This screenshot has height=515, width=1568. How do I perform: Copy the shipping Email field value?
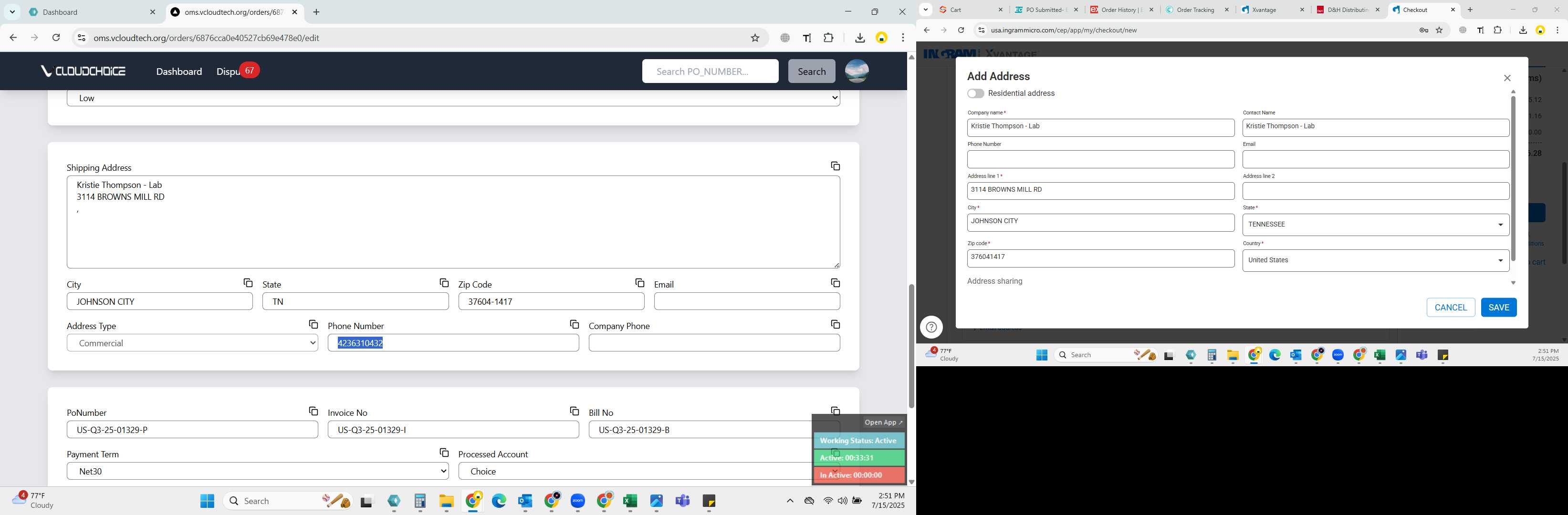[835, 283]
